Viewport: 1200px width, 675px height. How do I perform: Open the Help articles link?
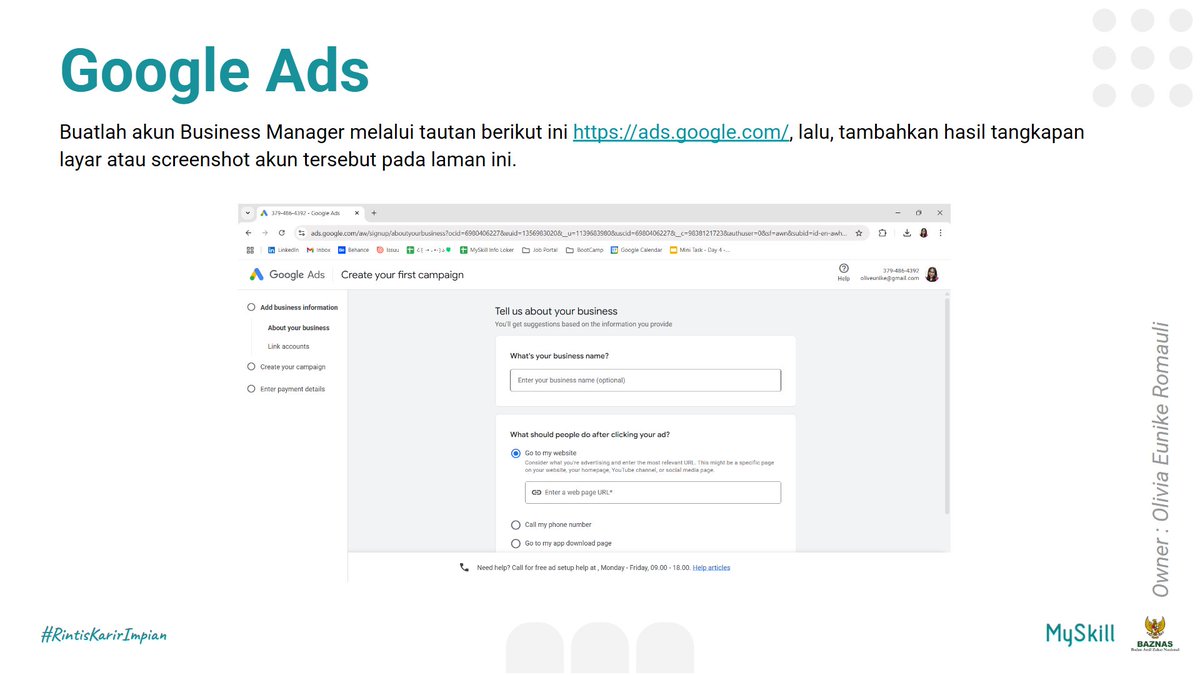712,567
